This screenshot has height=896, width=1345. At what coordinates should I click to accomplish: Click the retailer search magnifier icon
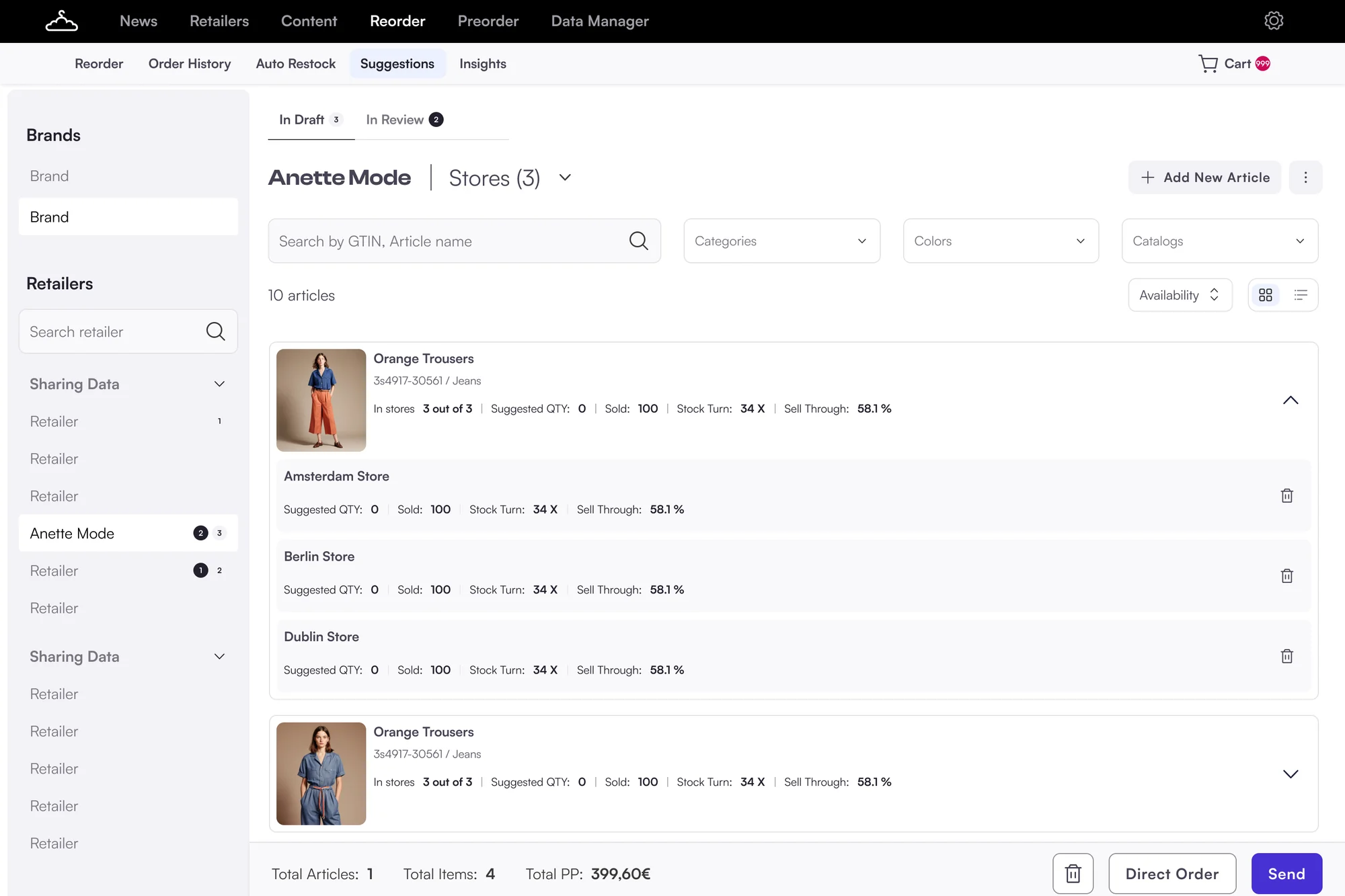[215, 331]
